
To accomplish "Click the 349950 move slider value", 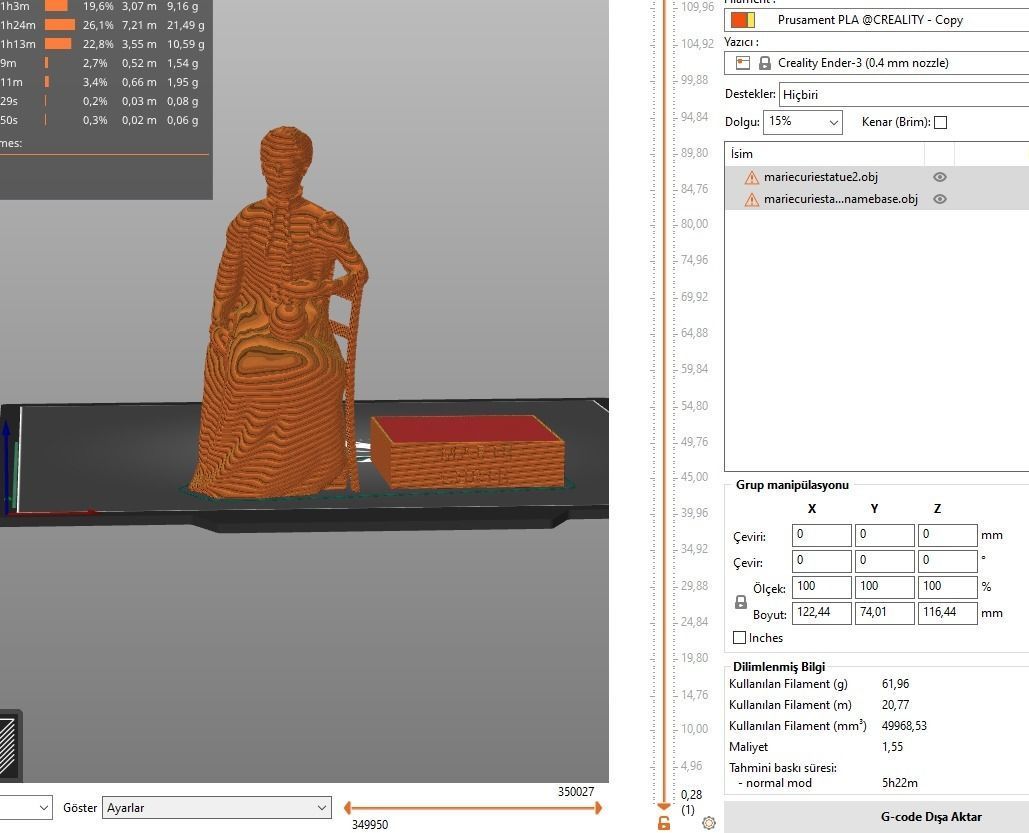I will (x=370, y=824).
